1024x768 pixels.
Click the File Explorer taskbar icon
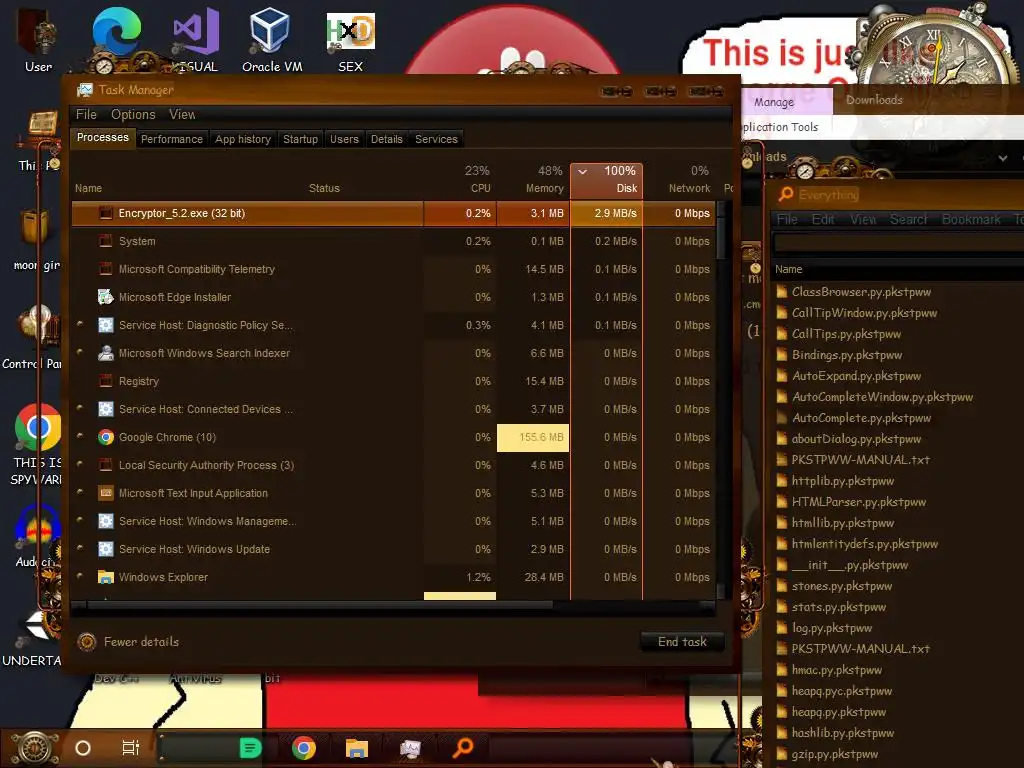click(x=357, y=748)
